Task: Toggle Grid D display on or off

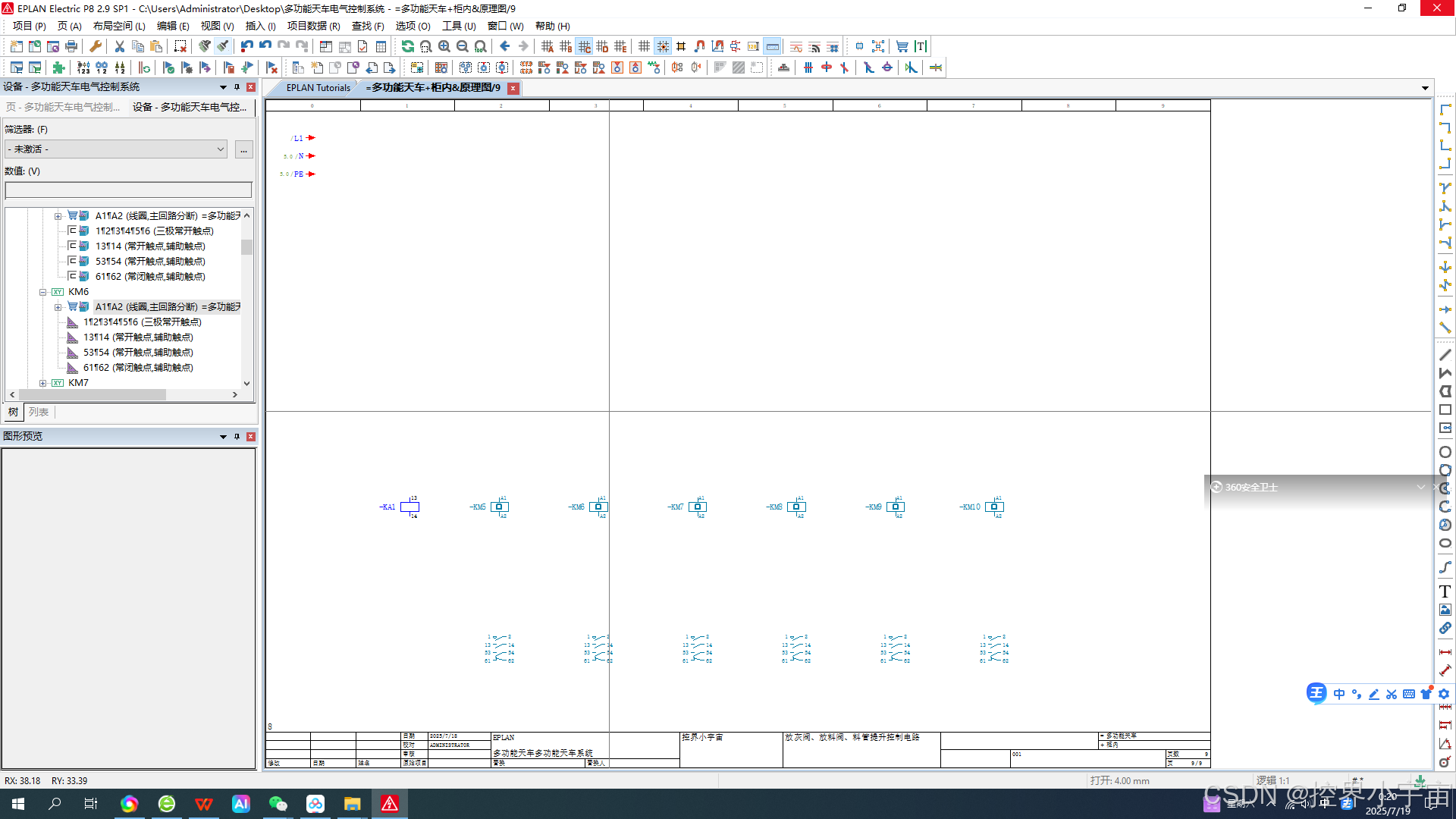Action: [x=602, y=47]
